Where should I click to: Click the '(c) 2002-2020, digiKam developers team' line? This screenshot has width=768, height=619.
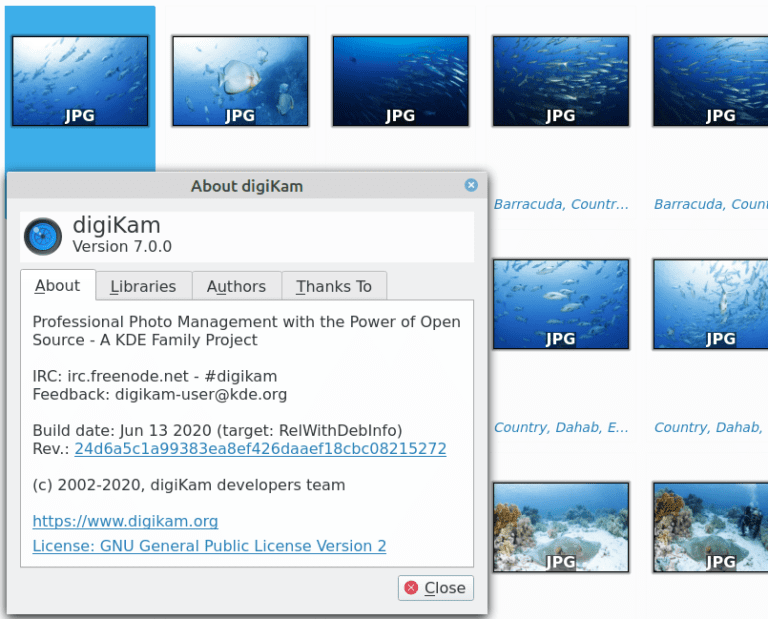click(189, 485)
